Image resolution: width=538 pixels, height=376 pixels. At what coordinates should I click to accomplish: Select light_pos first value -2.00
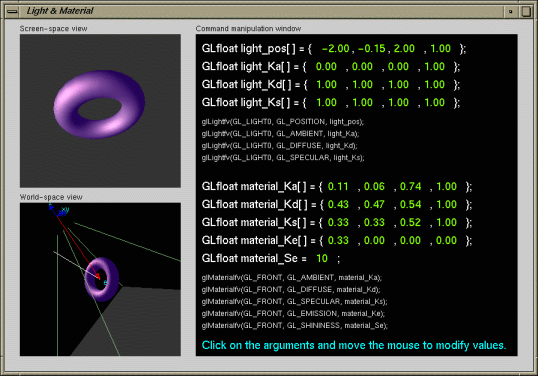[335, 49]
